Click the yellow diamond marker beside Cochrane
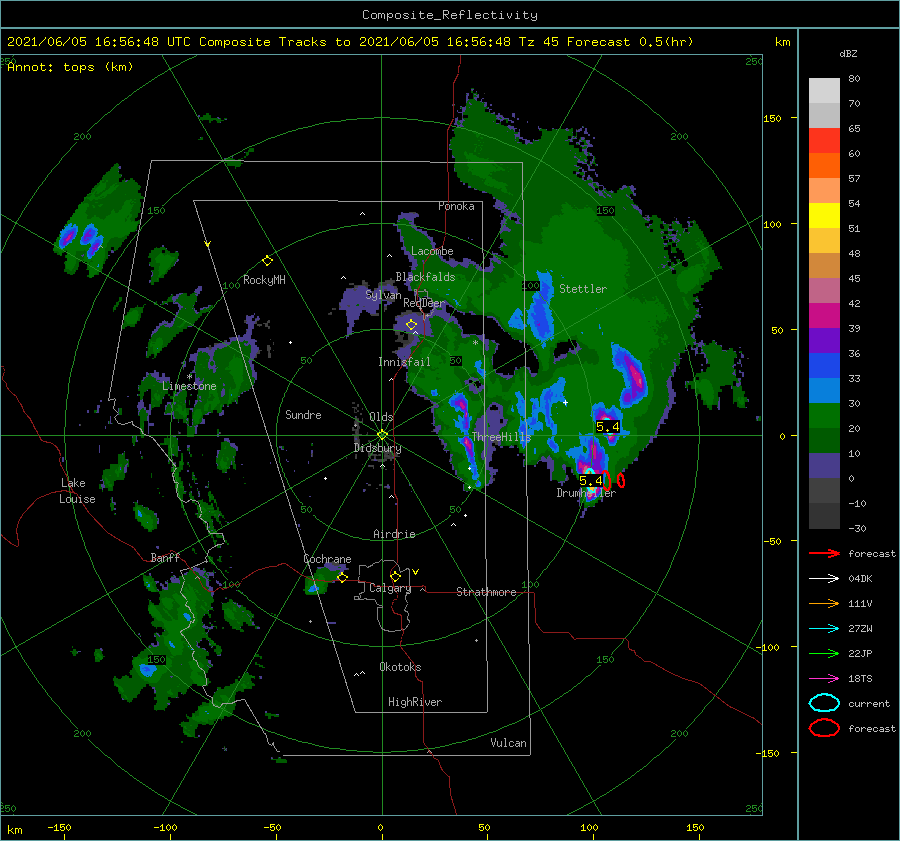The width and height of the screenshot is (900, 841). [343, 578]
